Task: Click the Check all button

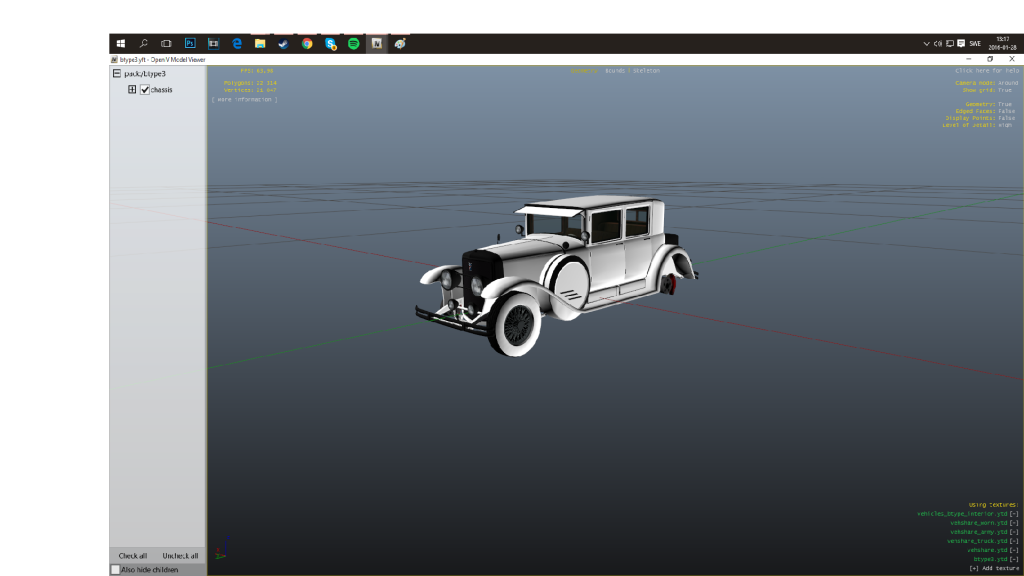Action: pyautogui.click(x=133, y=556)
